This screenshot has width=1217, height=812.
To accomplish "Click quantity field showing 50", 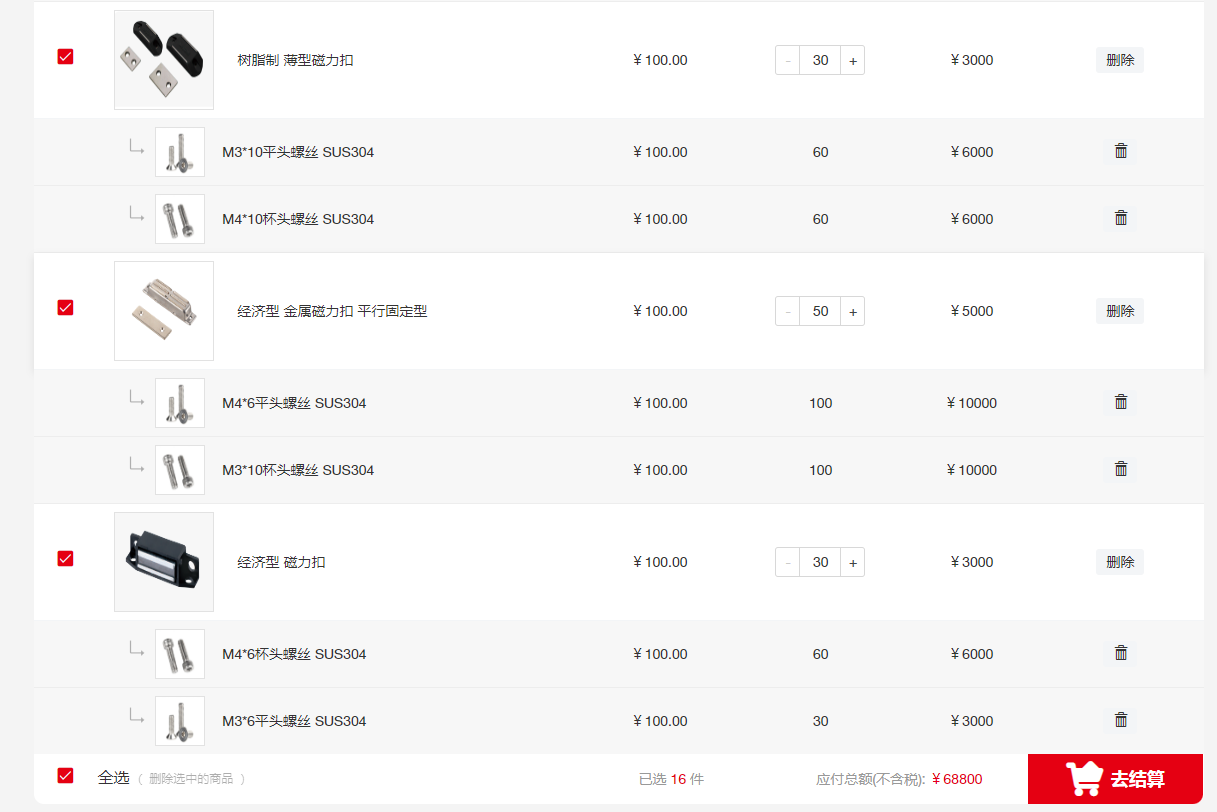I will 820,311.
